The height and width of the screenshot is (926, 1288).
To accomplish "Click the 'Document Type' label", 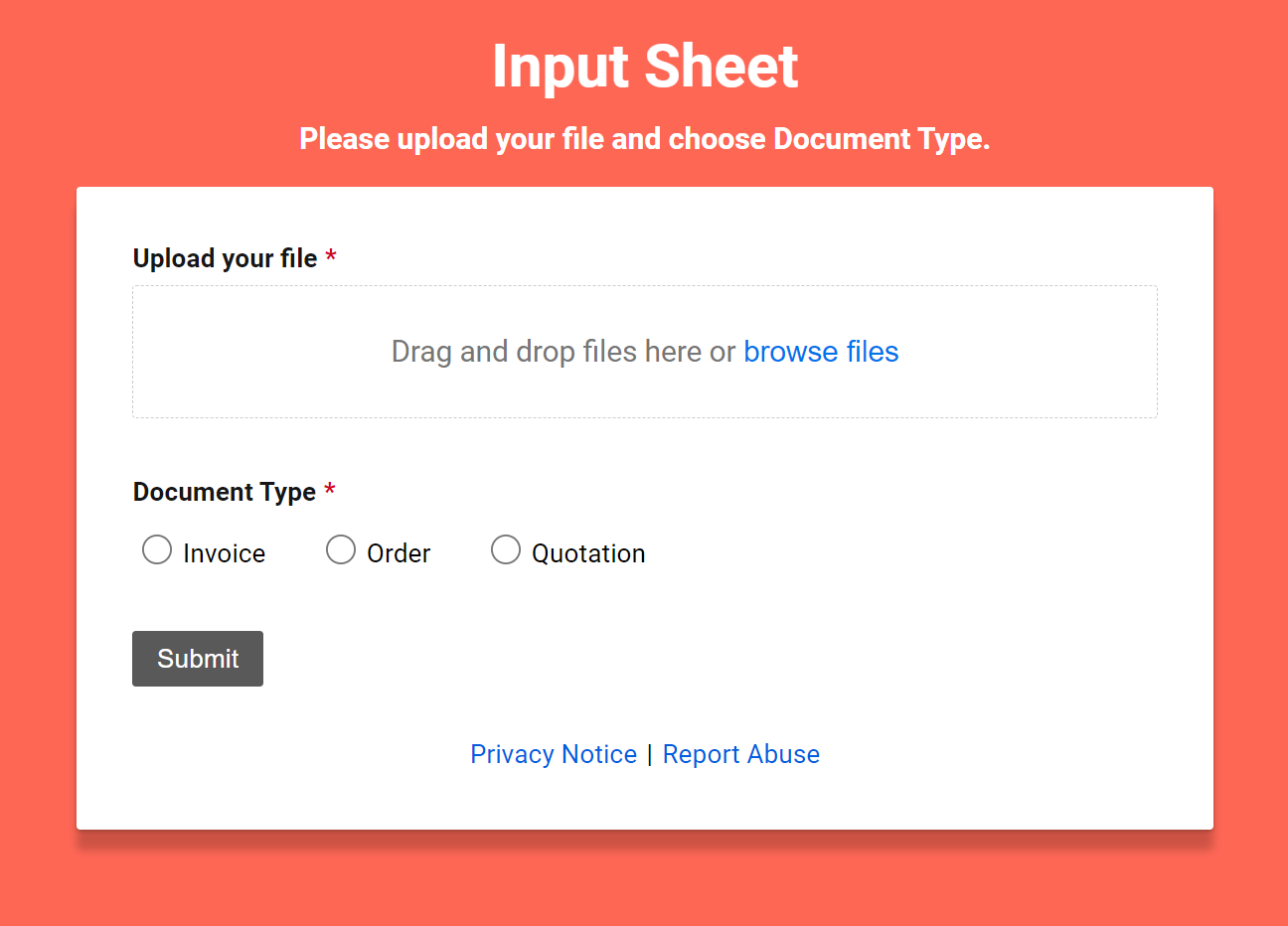I will [x=225, y=492].
